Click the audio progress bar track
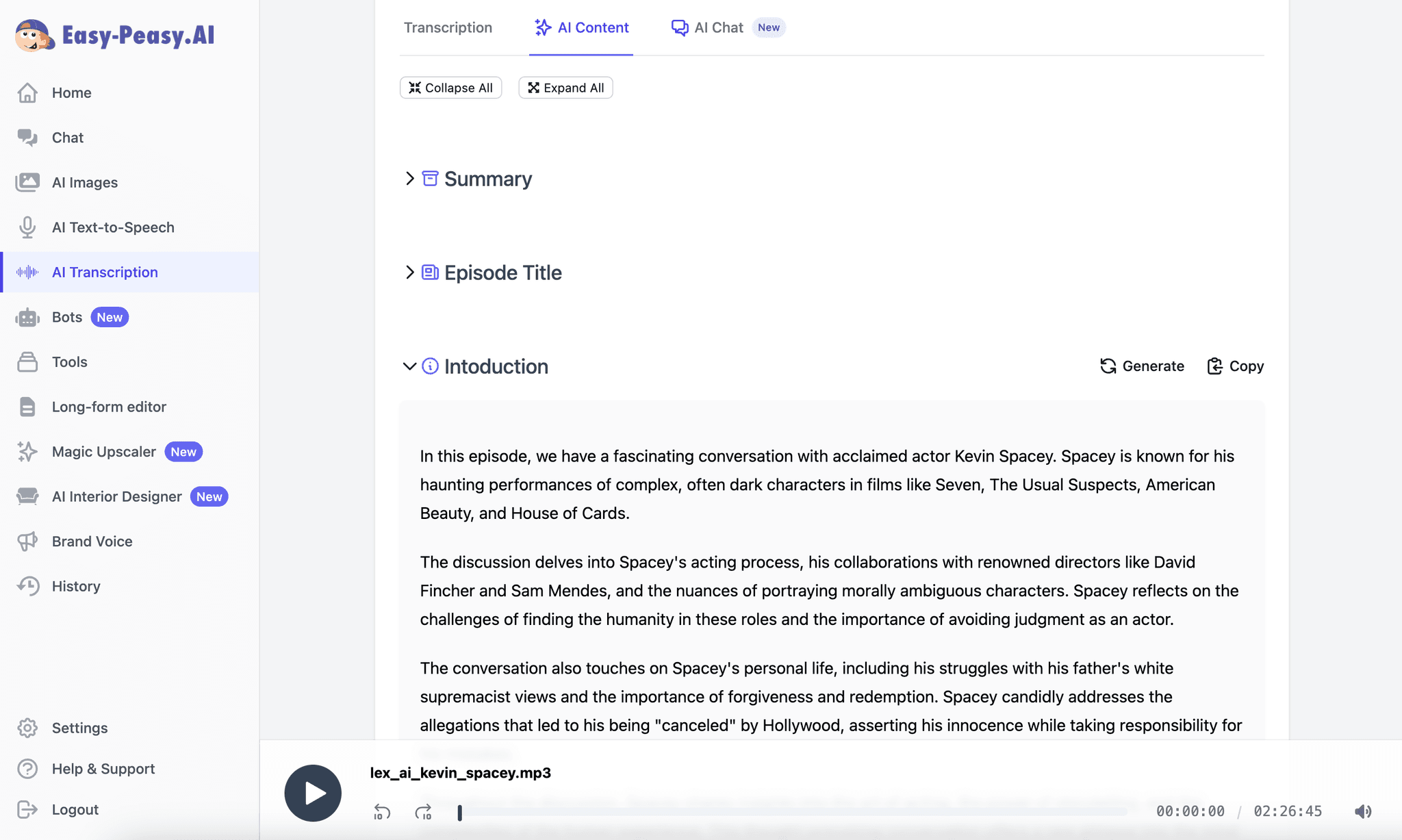The image size is (1402, 840). point(794,812)
